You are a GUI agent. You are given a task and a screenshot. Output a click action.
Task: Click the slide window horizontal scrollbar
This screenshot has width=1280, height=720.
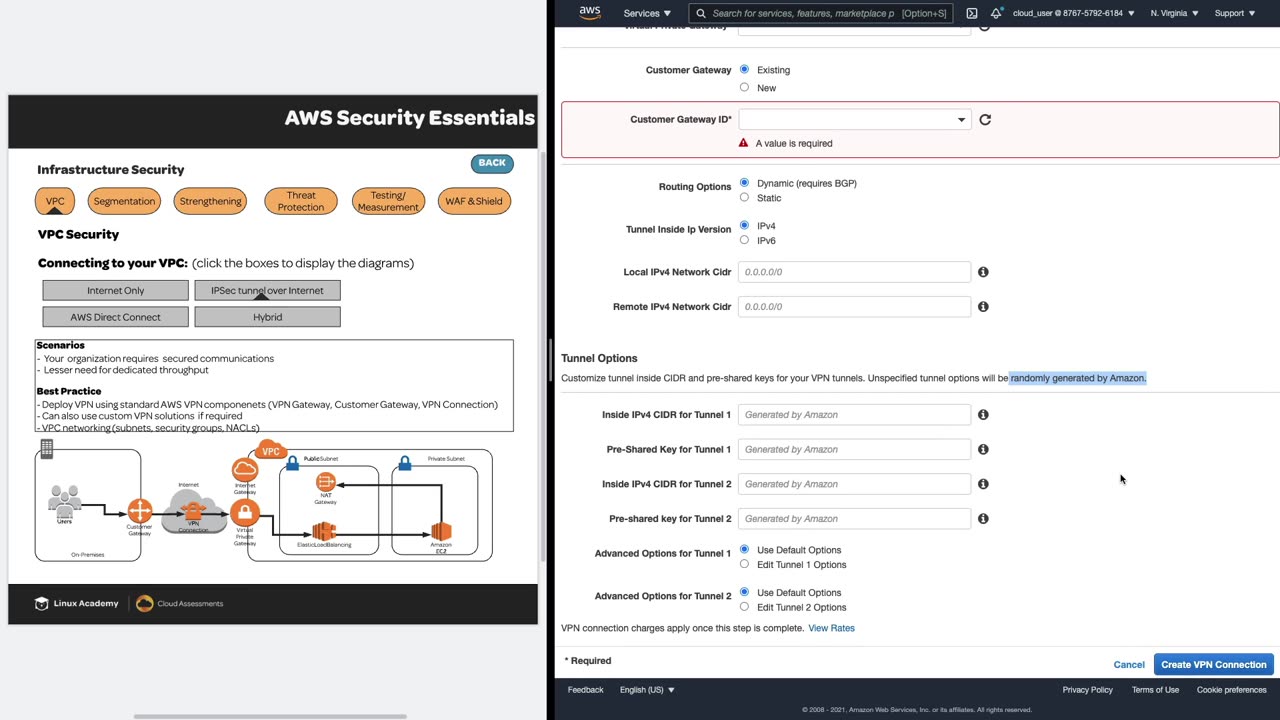click(270, 716)
